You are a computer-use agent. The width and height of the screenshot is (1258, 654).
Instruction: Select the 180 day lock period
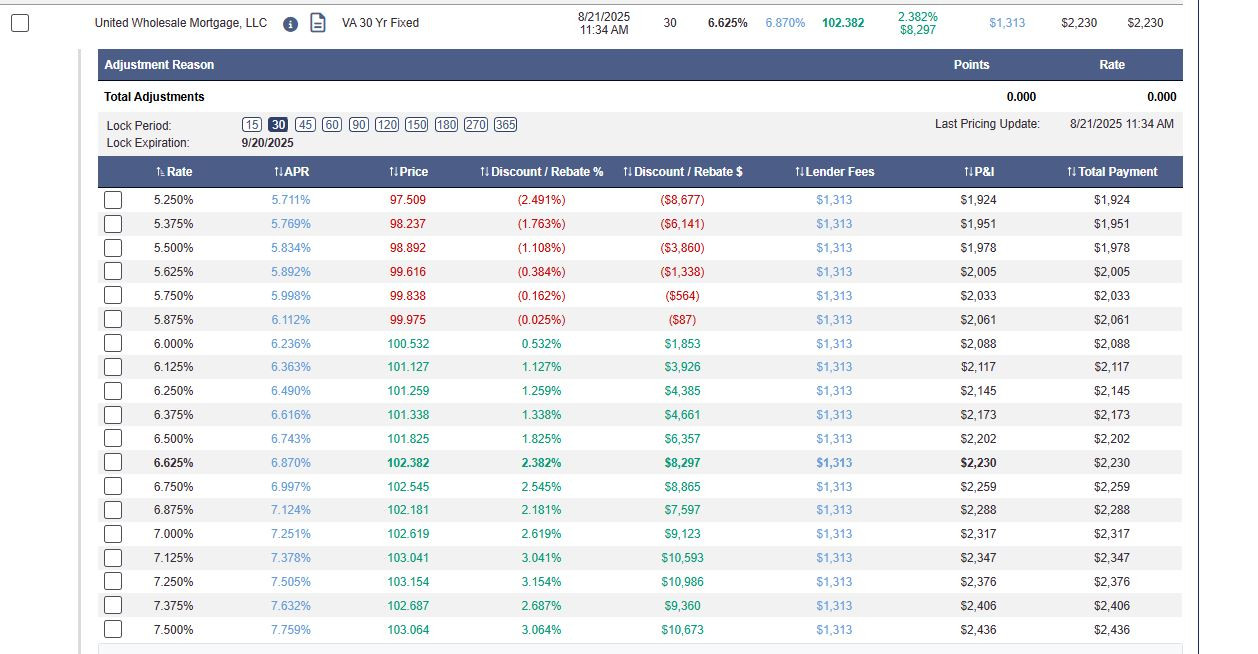point(446,125)
